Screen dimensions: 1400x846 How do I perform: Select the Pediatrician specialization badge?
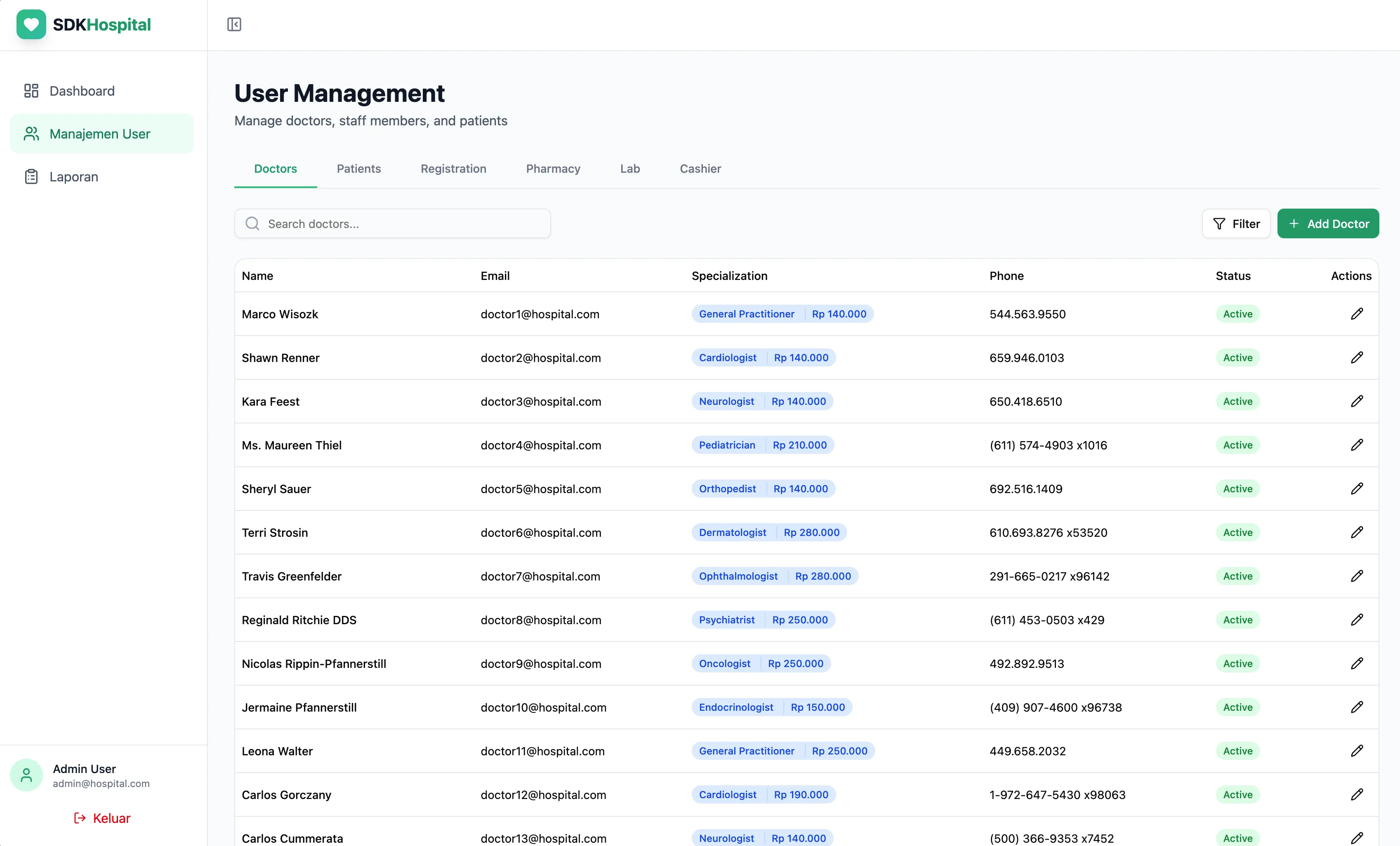tap(727, 444)
